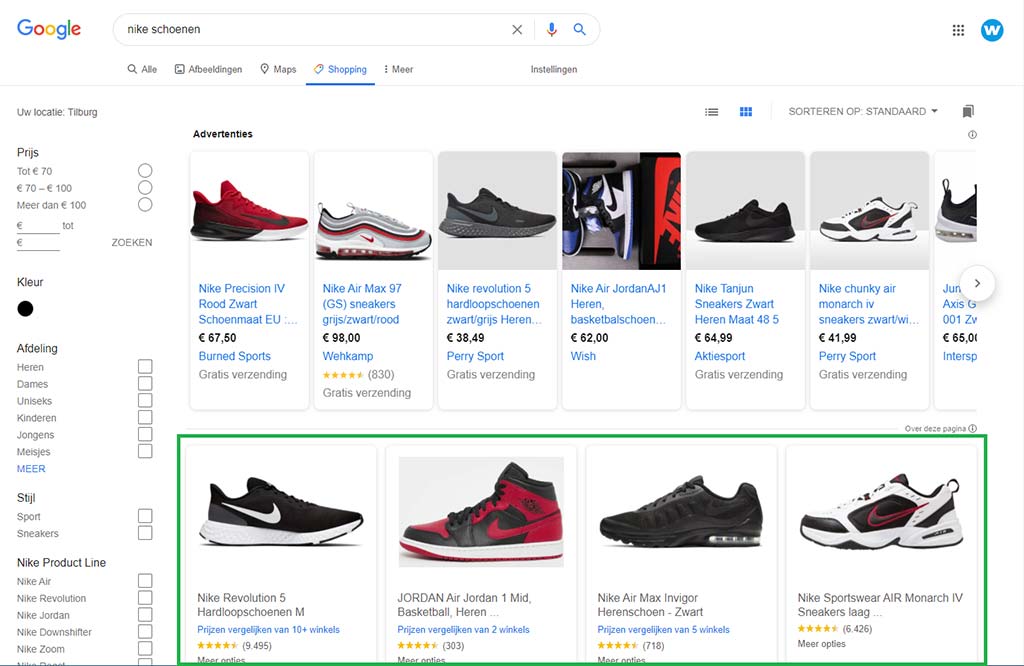Visit Wehkamp store link
The height and width of the screenshot is (666, 1024).
(x=348, y=356)
